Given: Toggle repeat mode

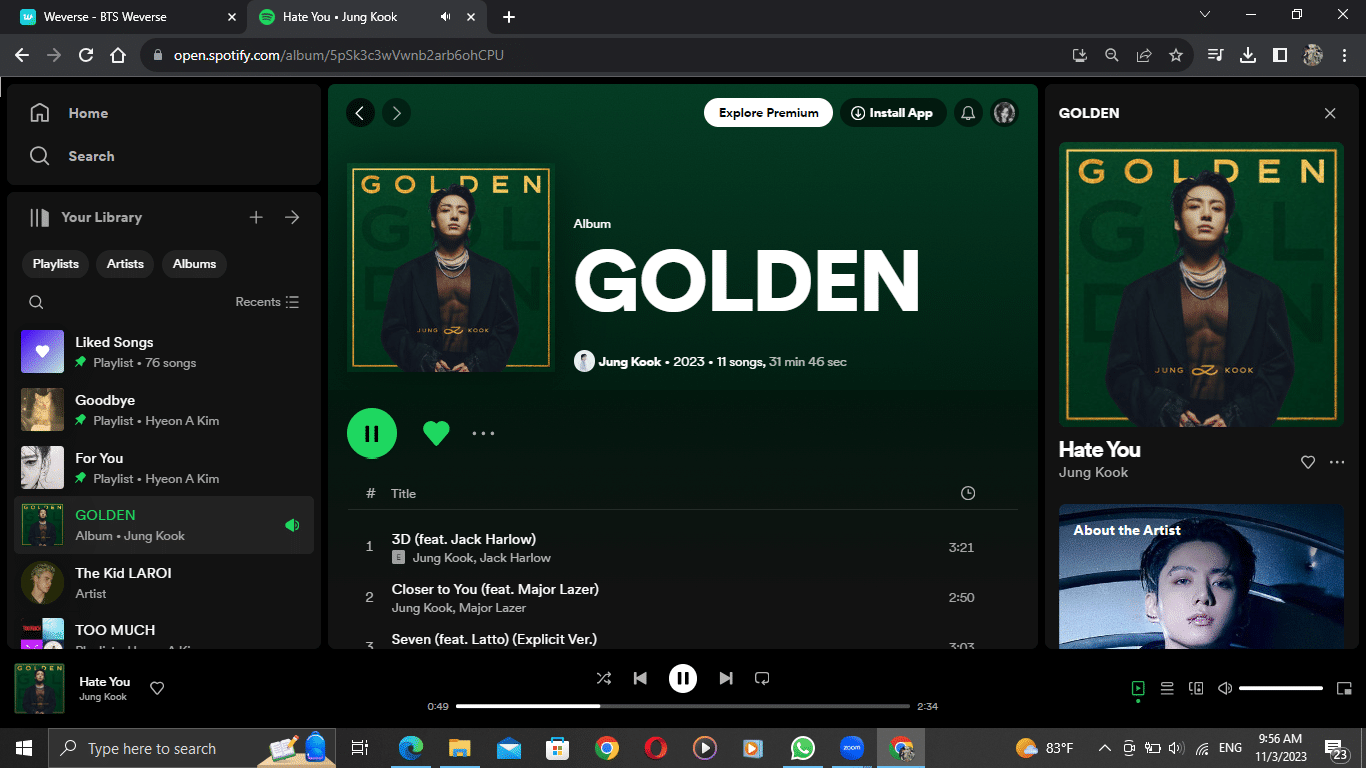Looking at the screenshot, I should (x=762, y=678).
